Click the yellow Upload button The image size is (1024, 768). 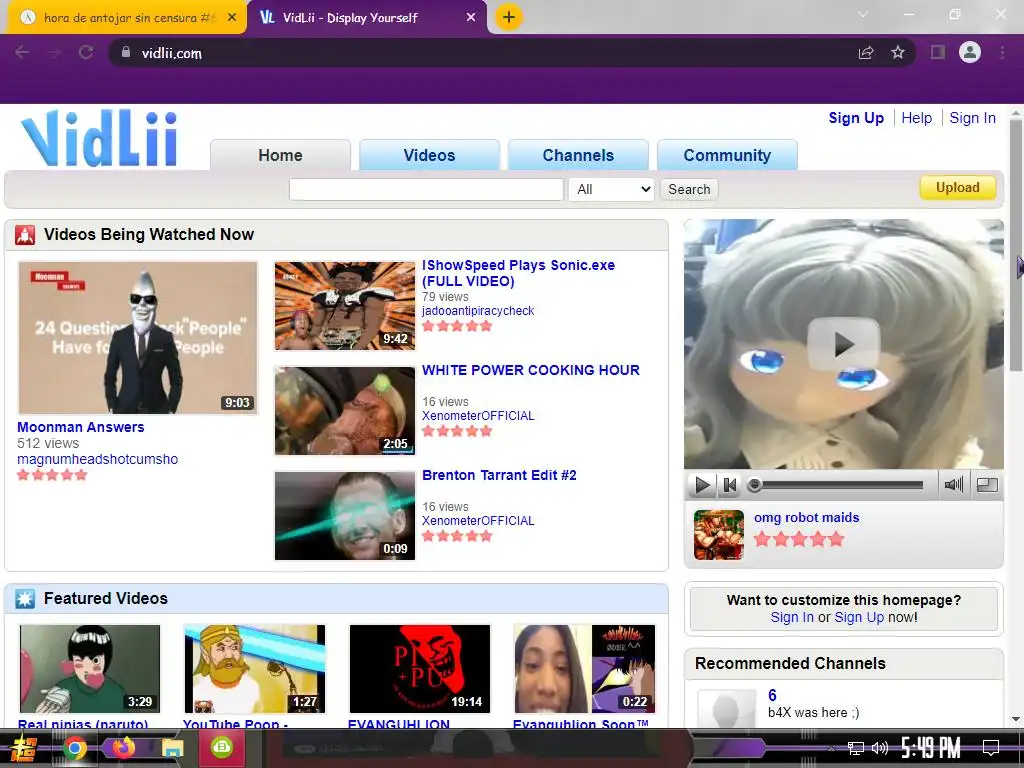click(957, 188)
